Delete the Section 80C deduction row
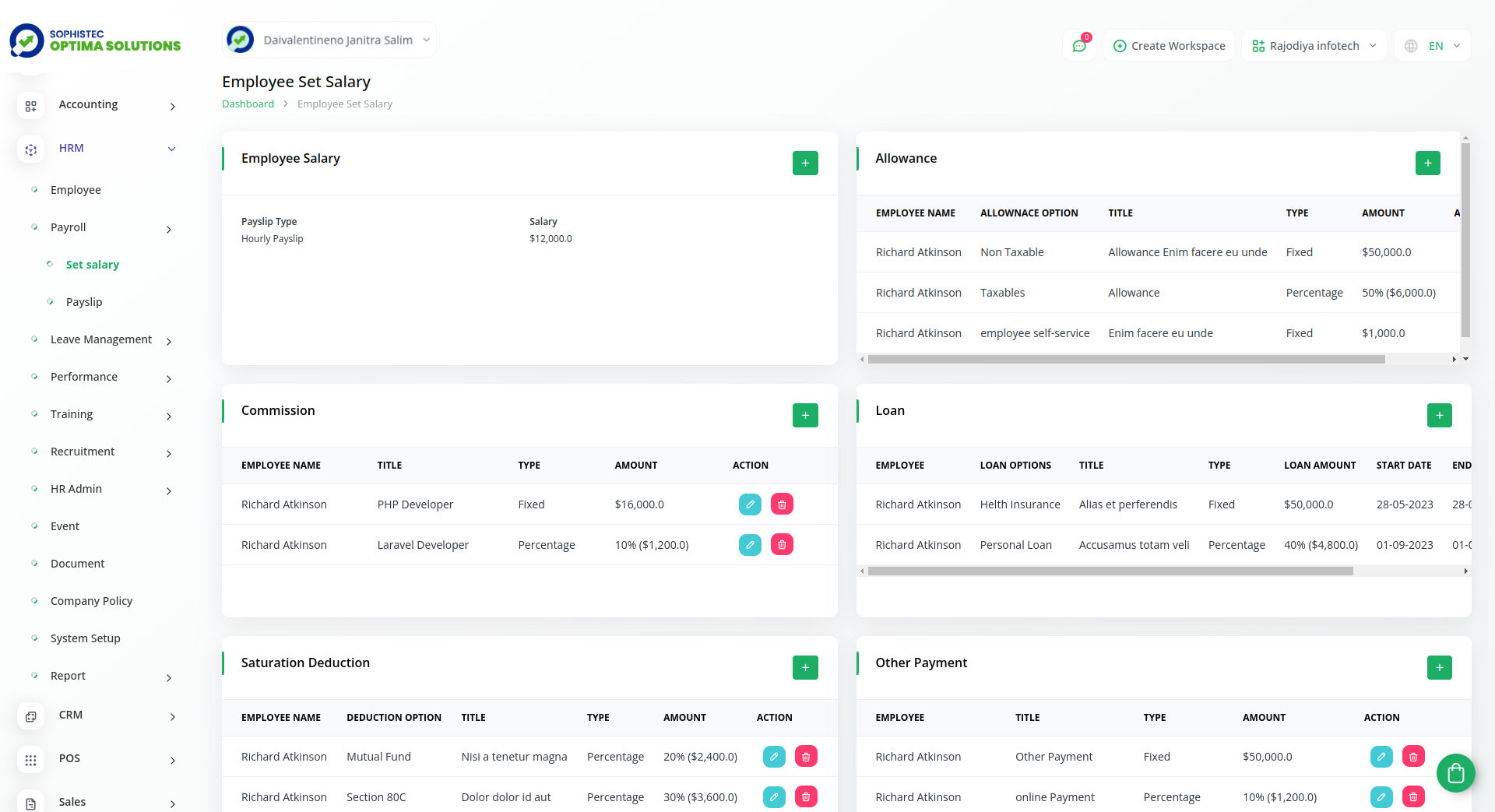 (806, 796)
